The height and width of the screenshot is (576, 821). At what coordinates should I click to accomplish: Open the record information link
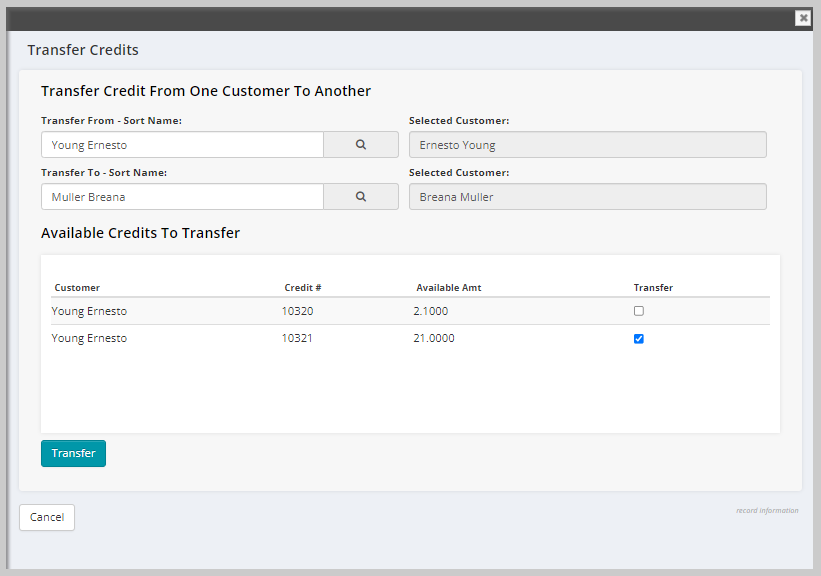pos(767,511)
